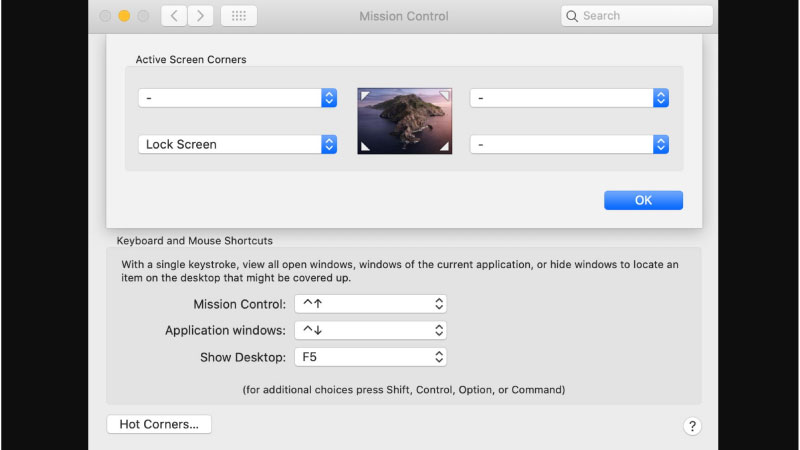The width and height of the screenshot is (800, 450).
Task: Click the yellow minimize window button
Action: pos(125,16)
